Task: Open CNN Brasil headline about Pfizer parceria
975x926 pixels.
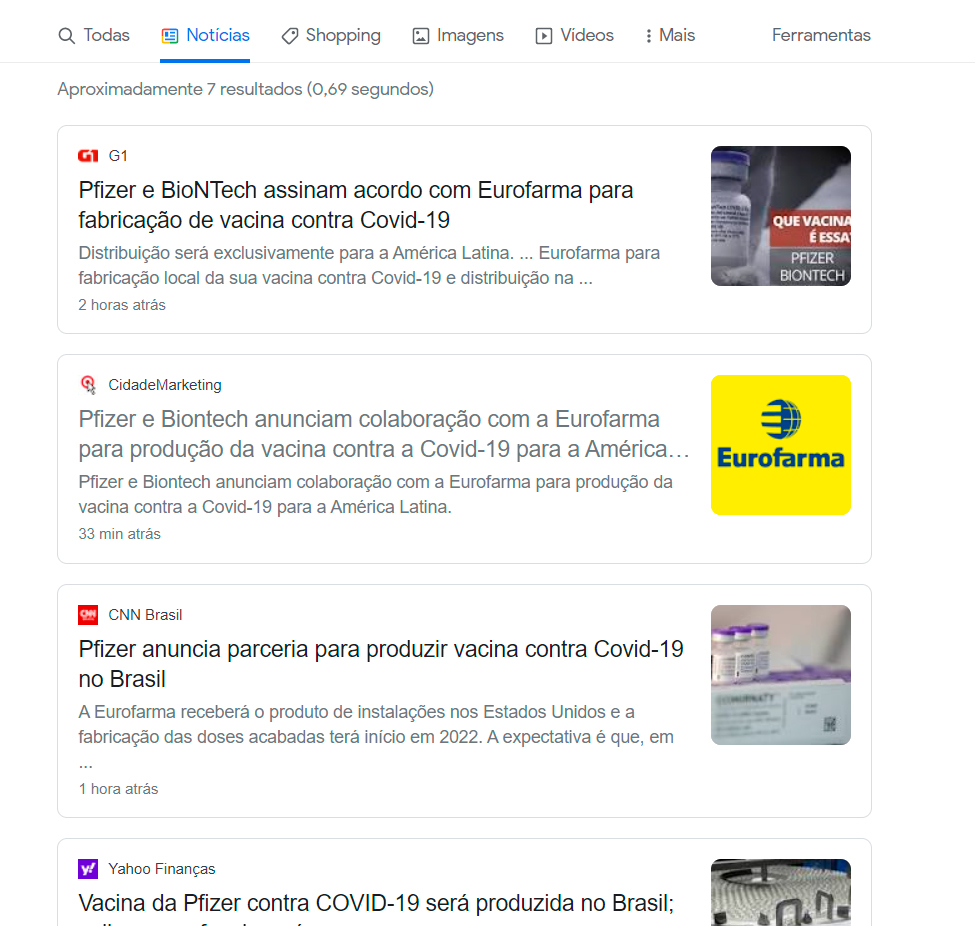Action: tap(381, 664)
